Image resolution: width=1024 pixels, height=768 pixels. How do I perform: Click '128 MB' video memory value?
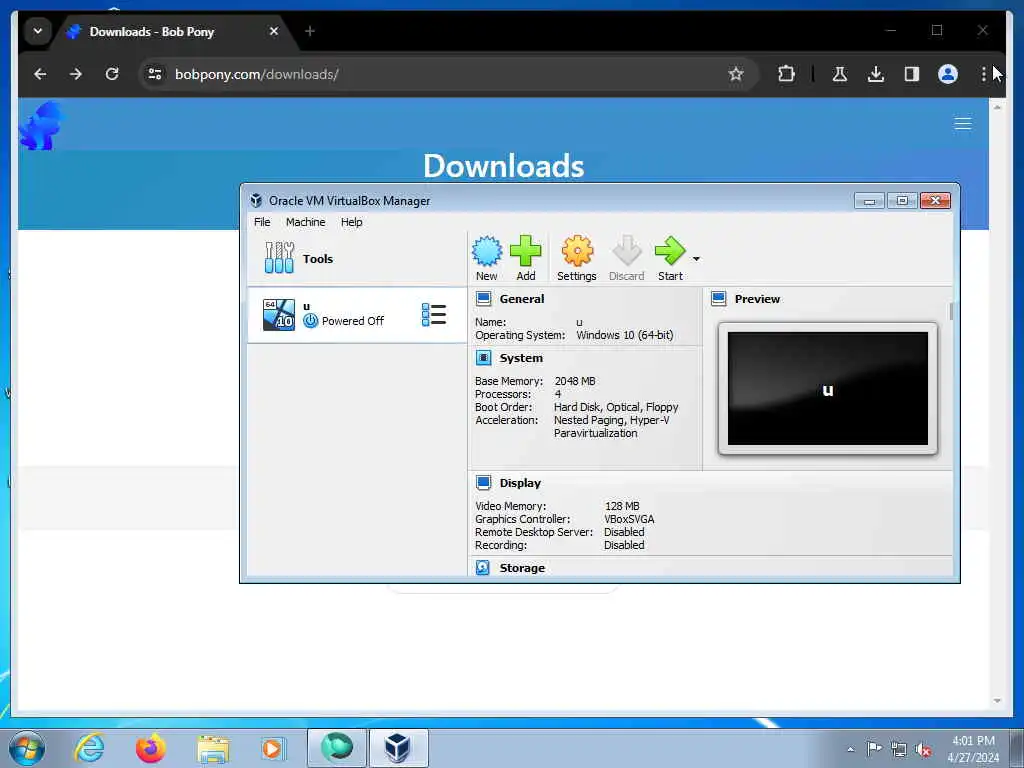pos(622,506)
